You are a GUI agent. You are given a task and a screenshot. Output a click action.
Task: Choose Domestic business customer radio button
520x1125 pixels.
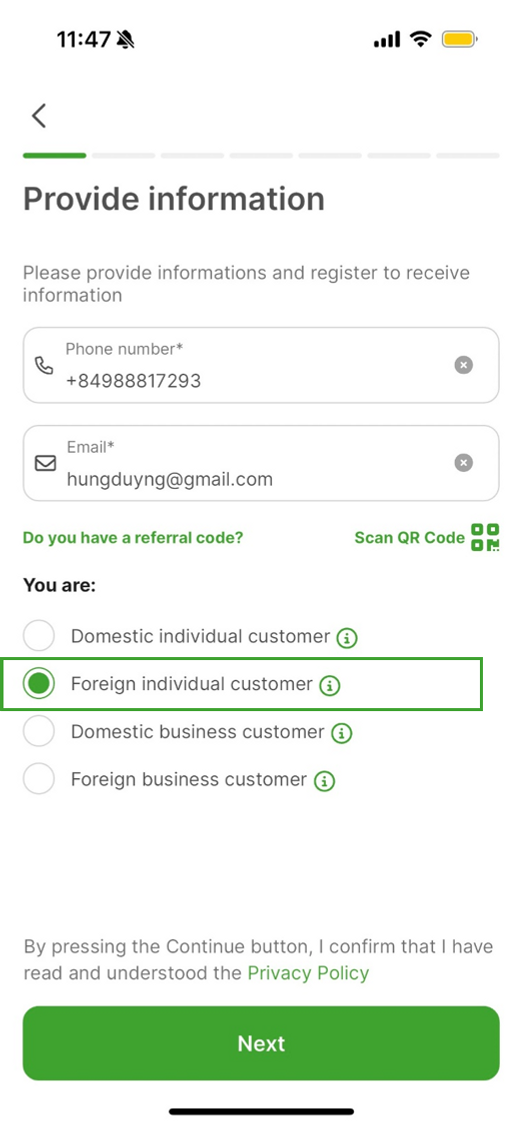[x=39, y=732]
